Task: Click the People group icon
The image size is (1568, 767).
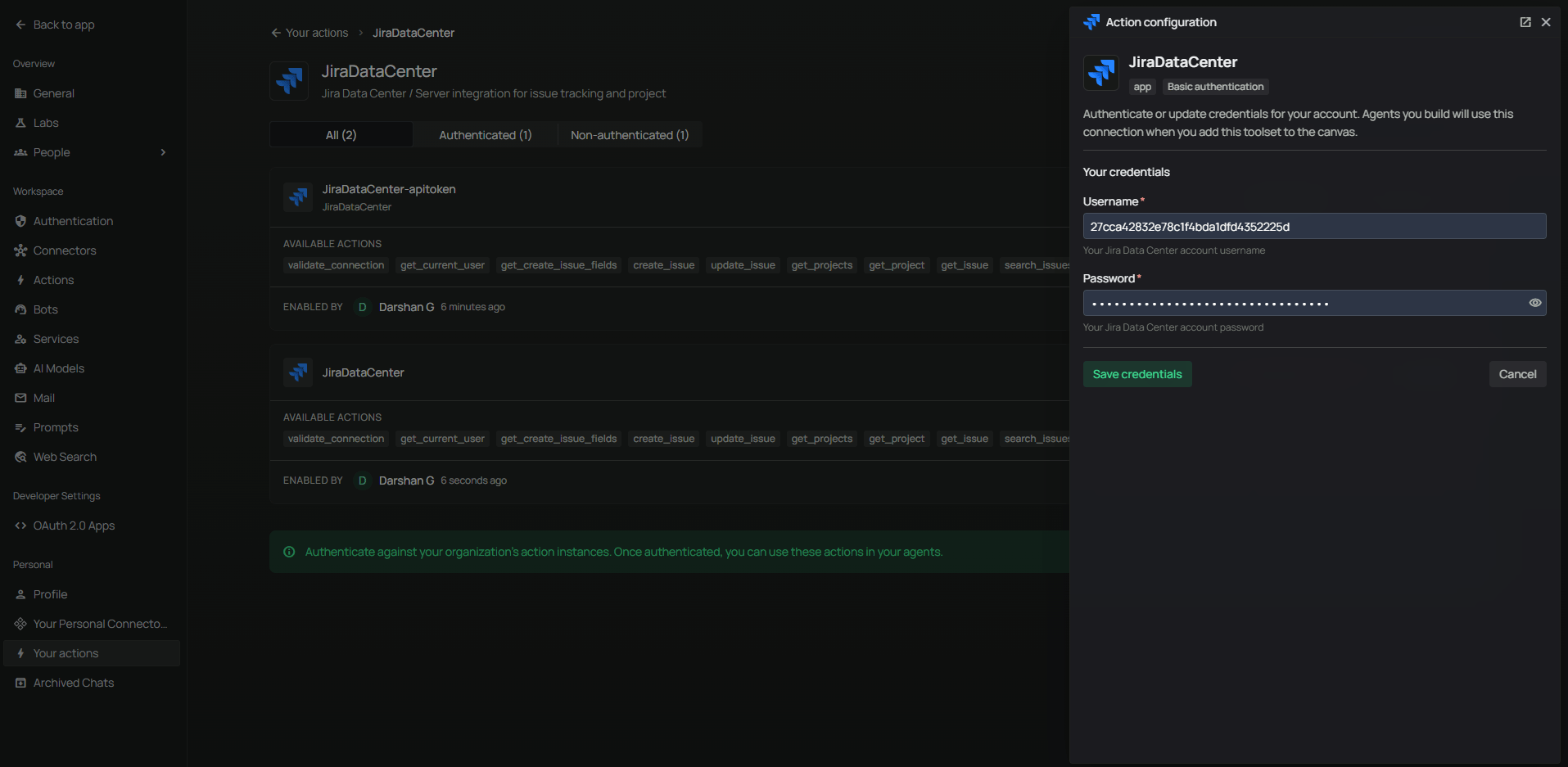Action: pos(20,152)
